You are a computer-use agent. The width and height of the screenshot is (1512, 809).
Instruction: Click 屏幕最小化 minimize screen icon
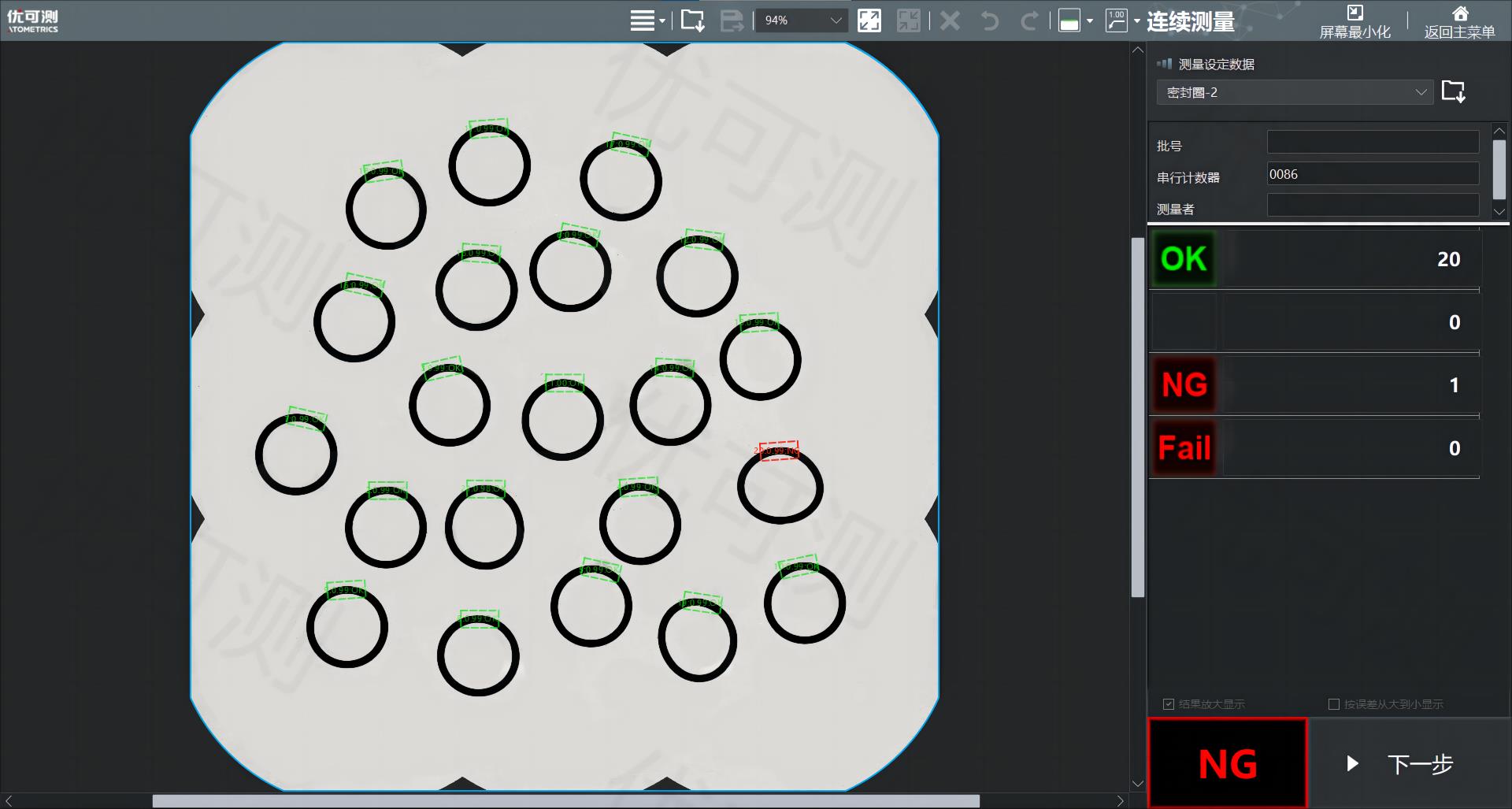click(1354, 13)
